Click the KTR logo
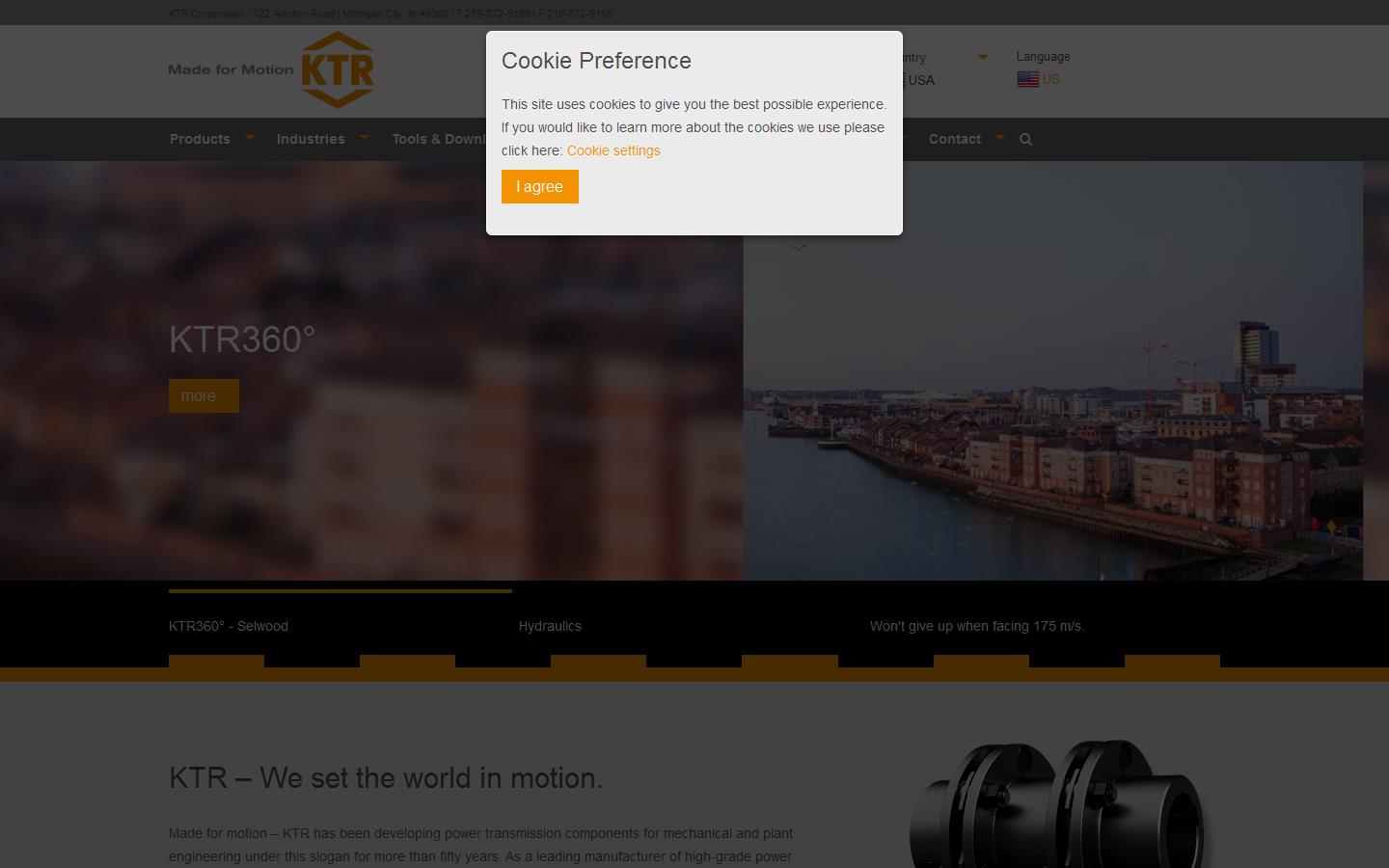Screen dimensions: 1389x868 click(x=337, y=69)
